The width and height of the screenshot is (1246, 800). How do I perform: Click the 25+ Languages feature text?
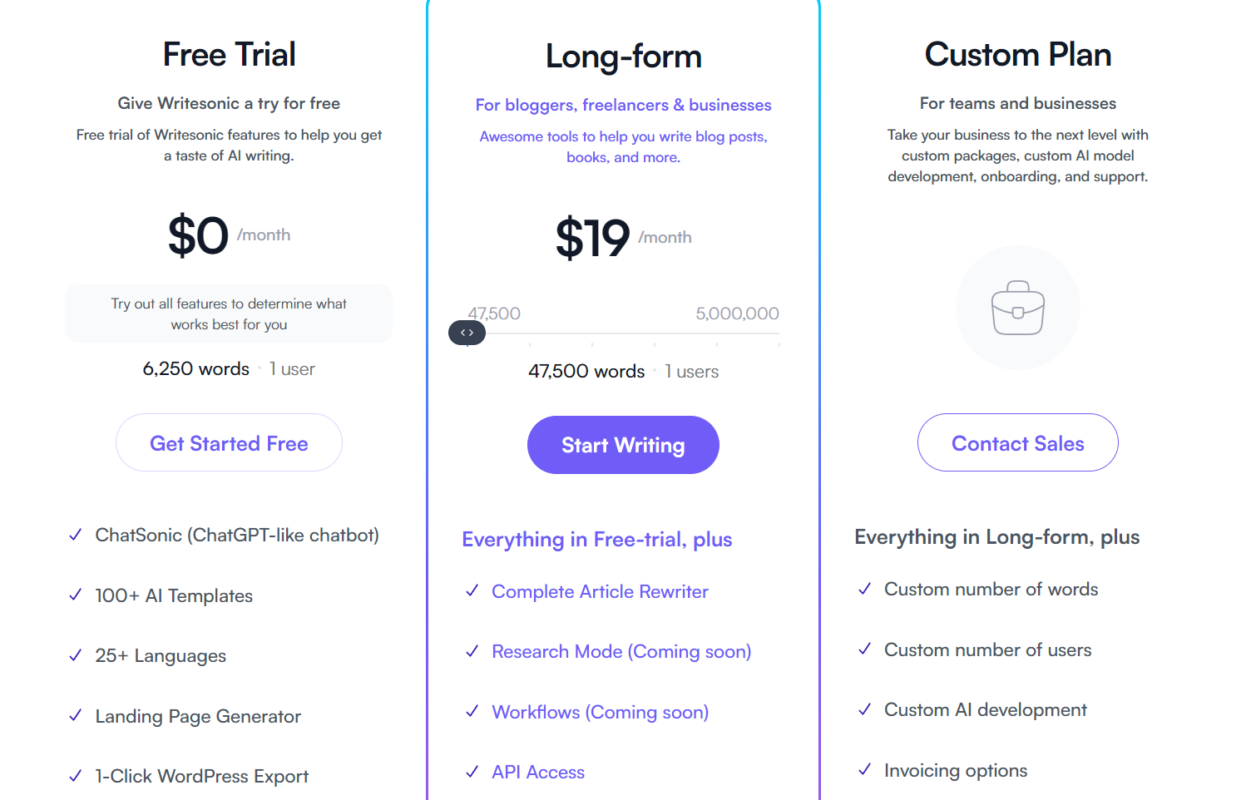160,656
